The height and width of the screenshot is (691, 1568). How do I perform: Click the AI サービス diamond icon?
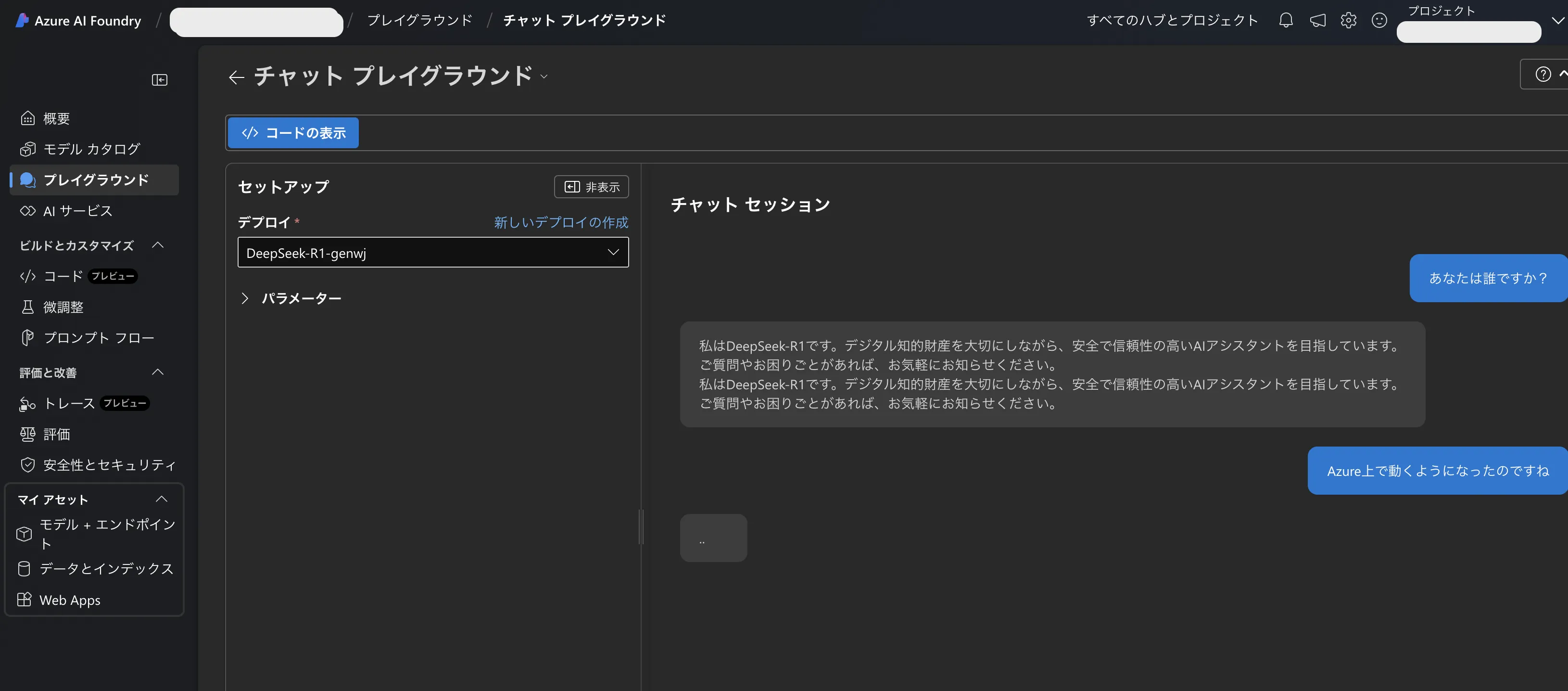coord(27,211)
